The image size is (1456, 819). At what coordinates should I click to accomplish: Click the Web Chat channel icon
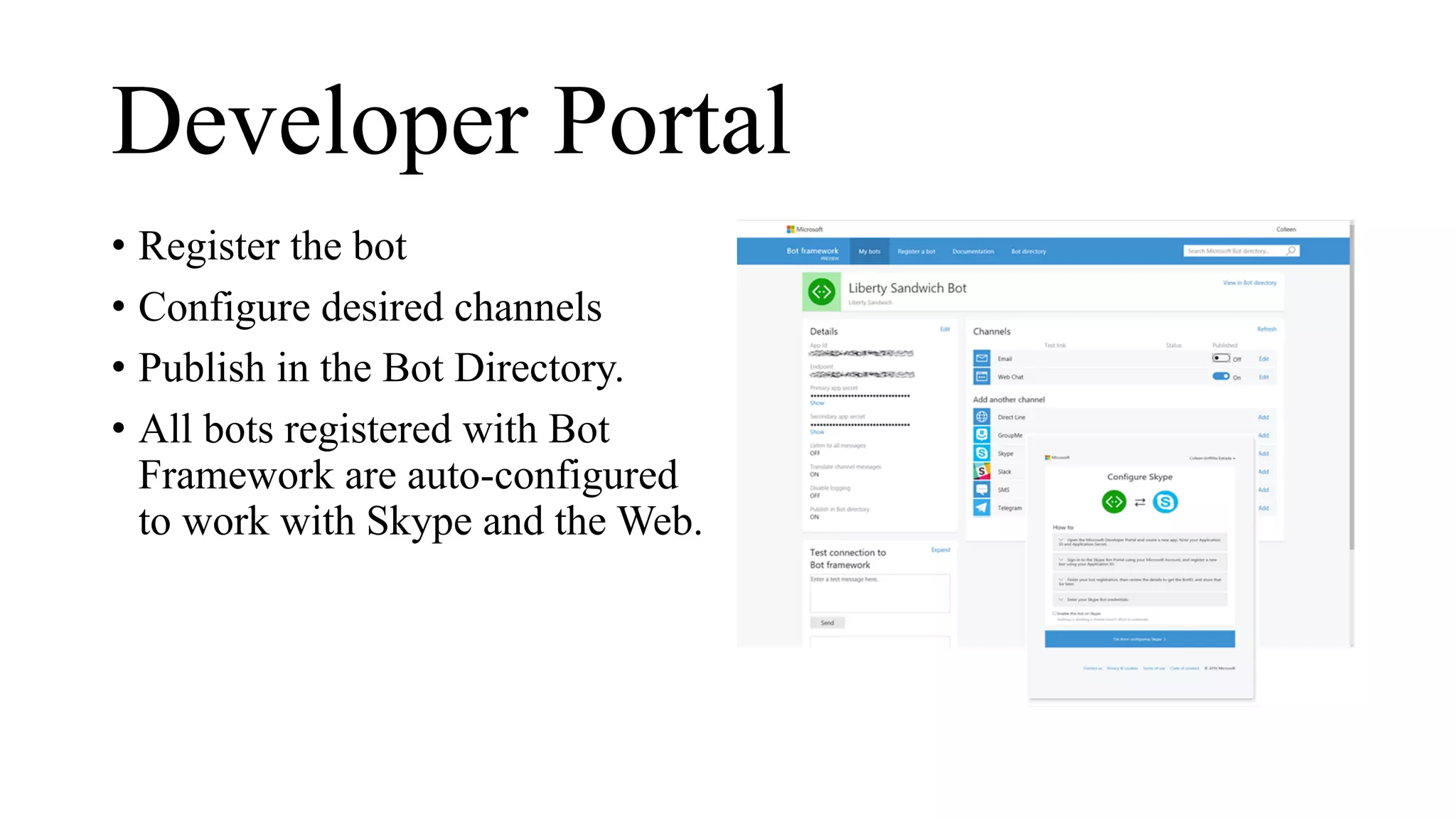coord(982,377)
